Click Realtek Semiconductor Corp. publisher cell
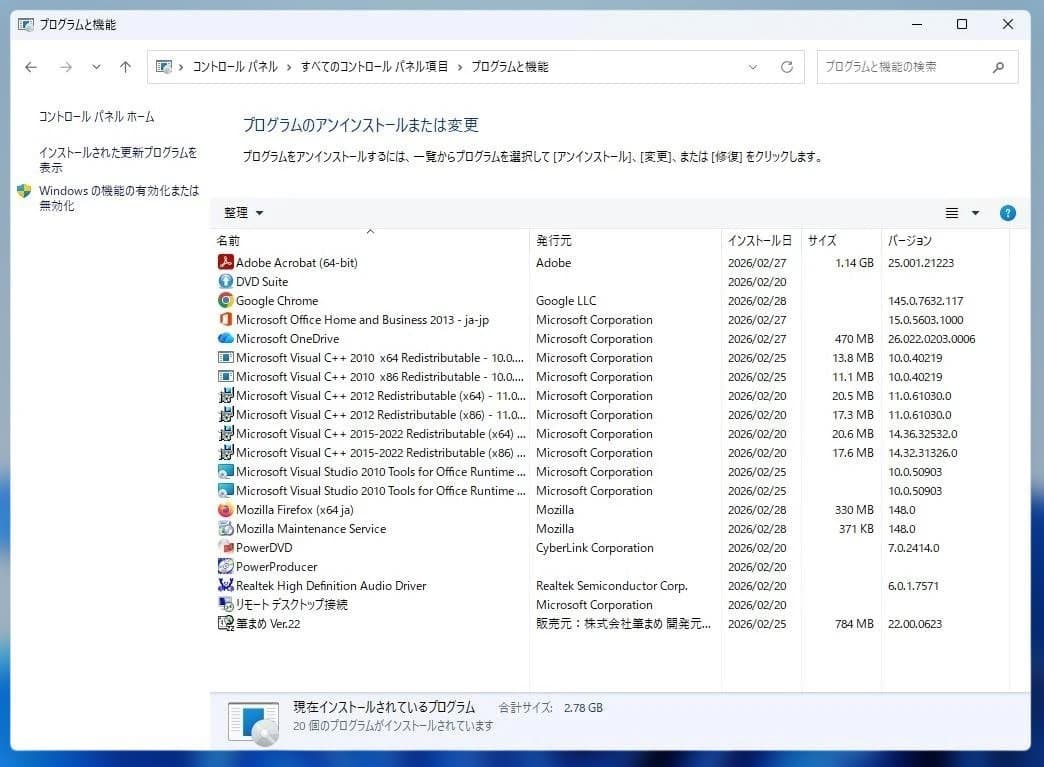Viewport: 1044px width, 767px height. pos(611,585)
